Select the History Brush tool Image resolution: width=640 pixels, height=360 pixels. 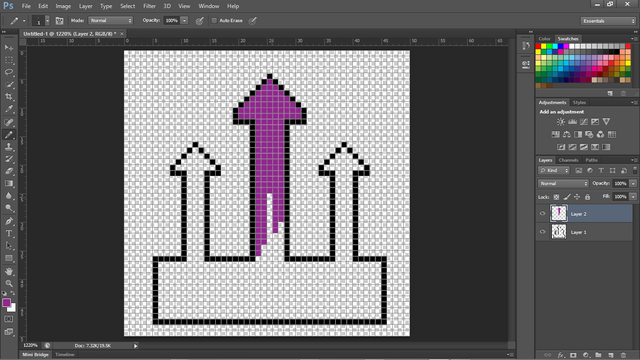click(x=9, y=159)
